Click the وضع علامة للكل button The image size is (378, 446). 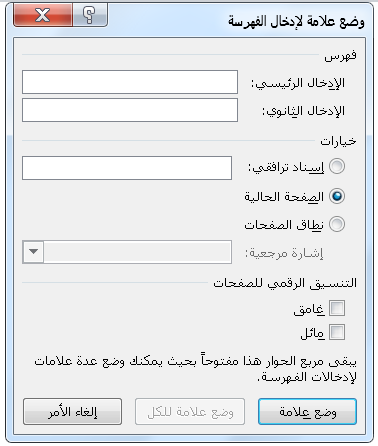click(x=190, y=412)
